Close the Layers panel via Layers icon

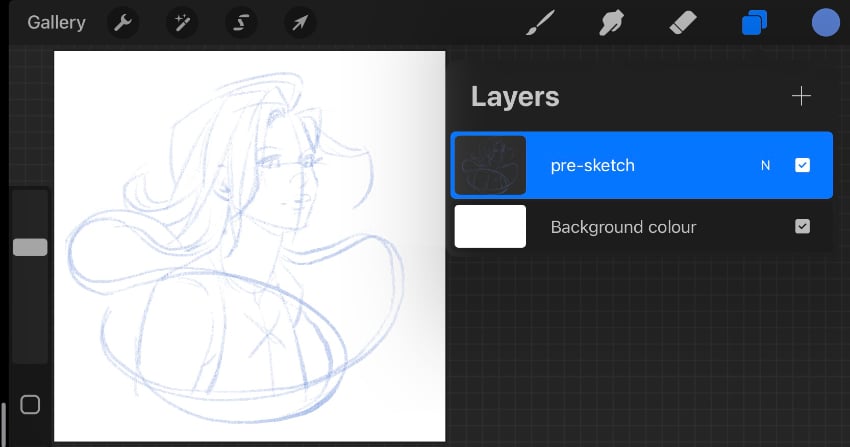click(x=755, y=23)
